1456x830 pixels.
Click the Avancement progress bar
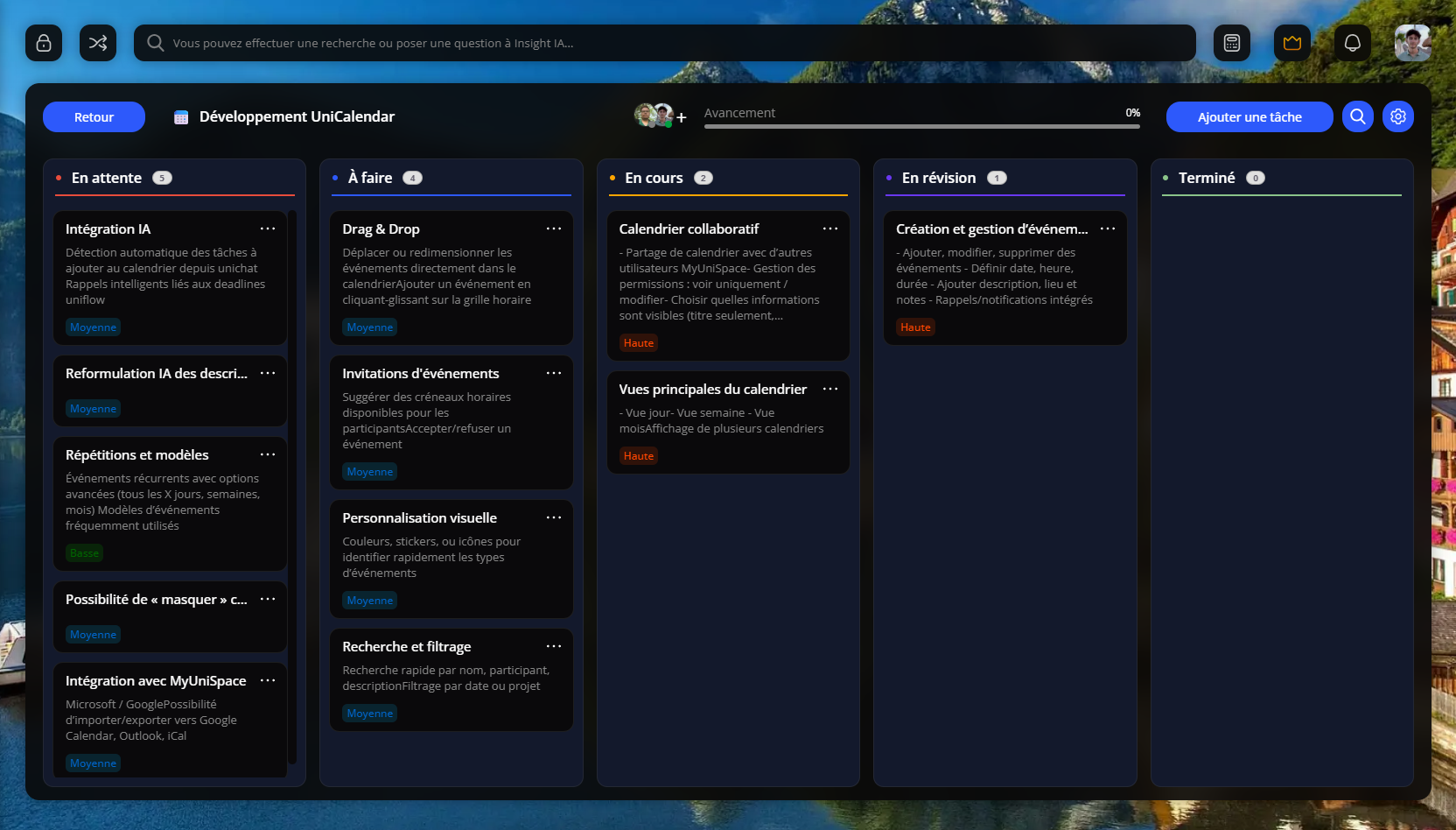[921, 126]
